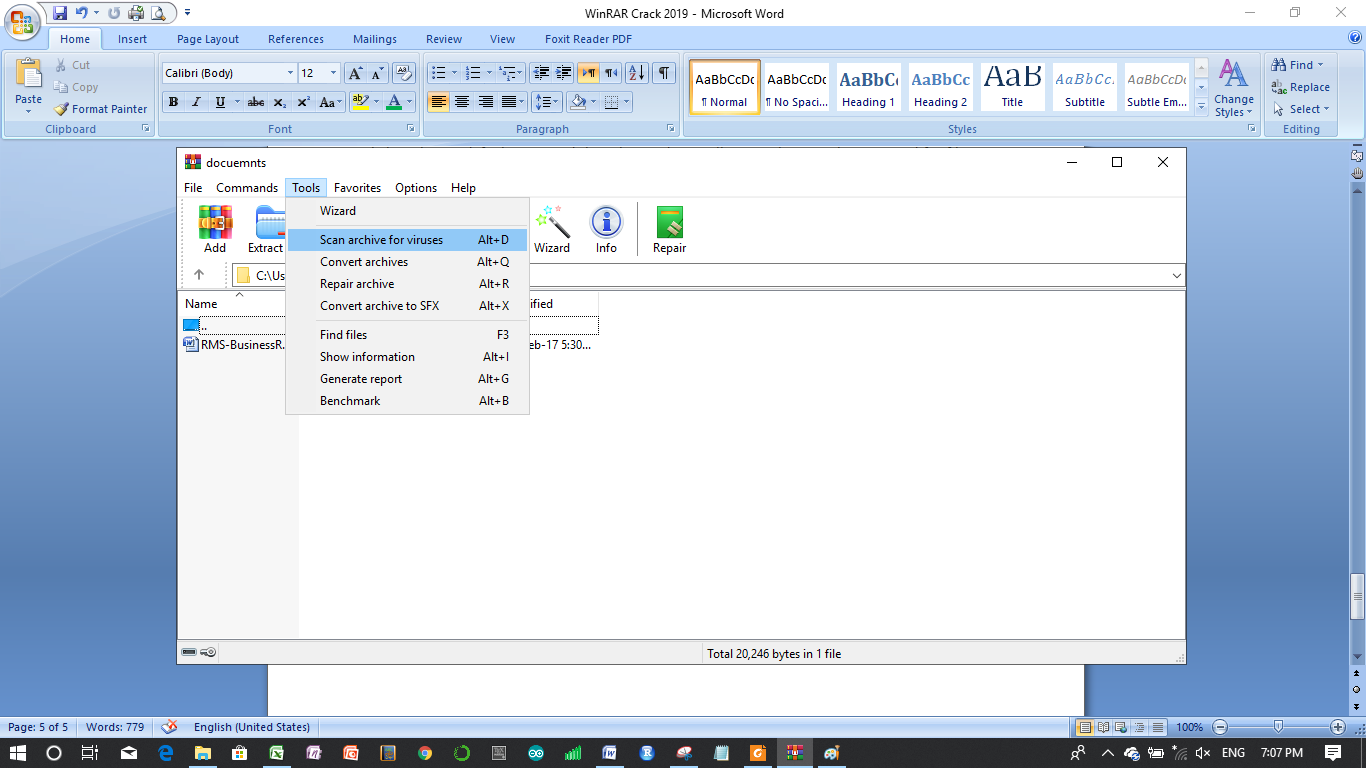Apply strikethrough formatting
This screenshot has height=768, width=1366.
pos(256,102)
